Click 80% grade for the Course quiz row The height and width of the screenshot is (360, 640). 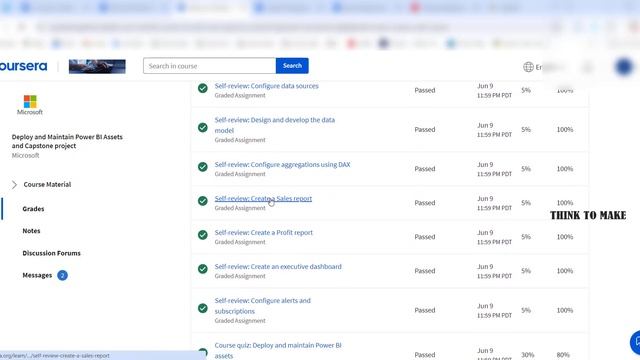tap(563, 355)
